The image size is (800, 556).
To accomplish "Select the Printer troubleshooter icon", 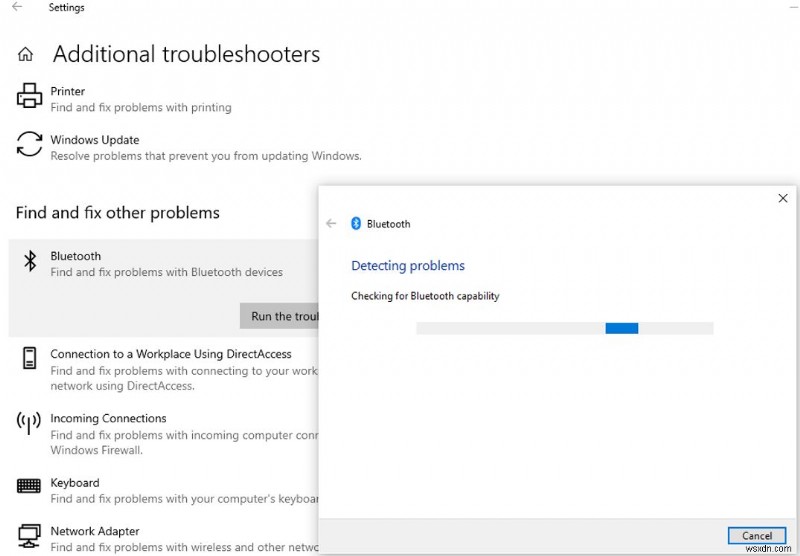I will (x=29, y=96).
